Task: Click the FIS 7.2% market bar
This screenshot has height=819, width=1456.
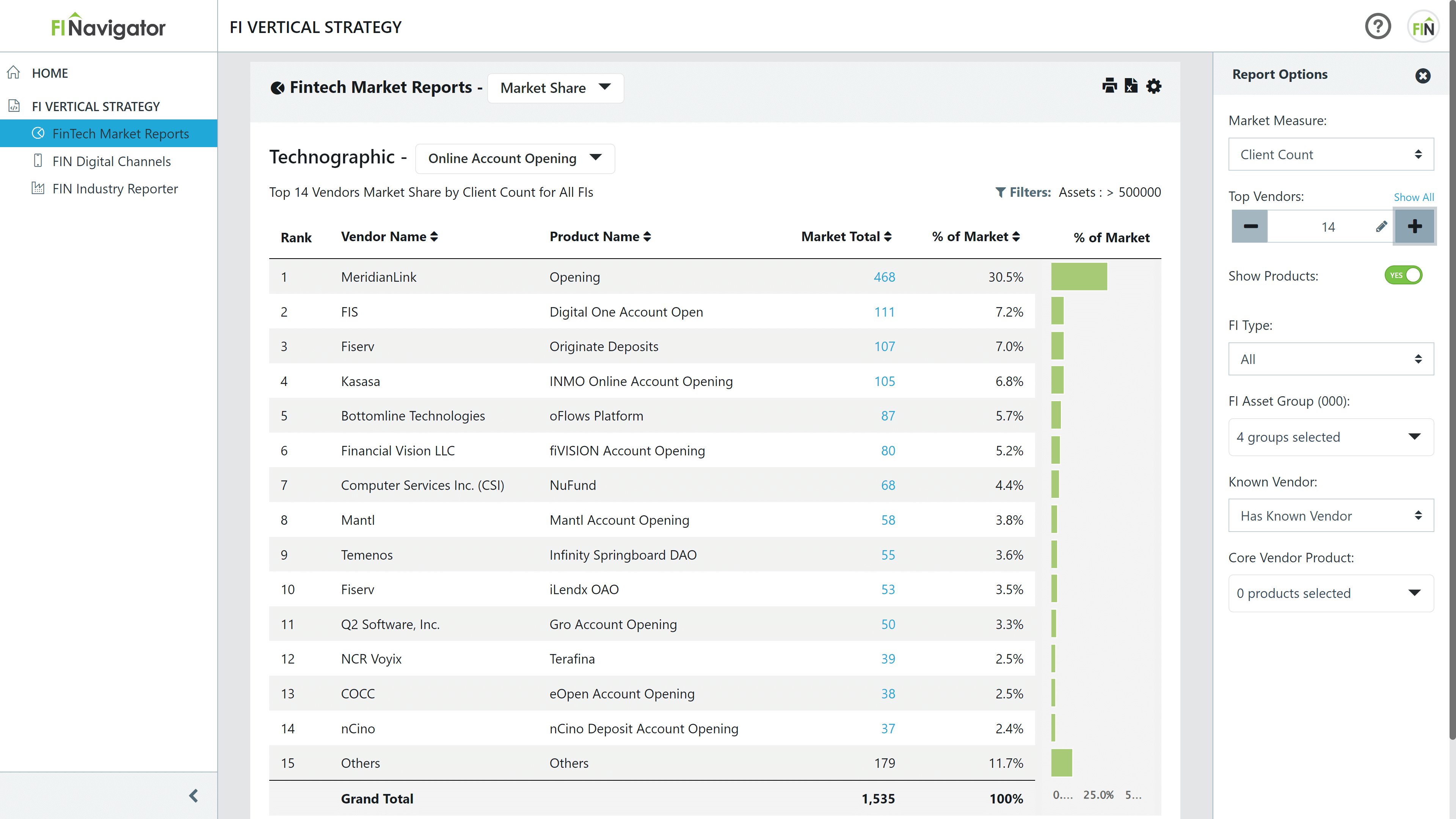Action: point(1057,311)
